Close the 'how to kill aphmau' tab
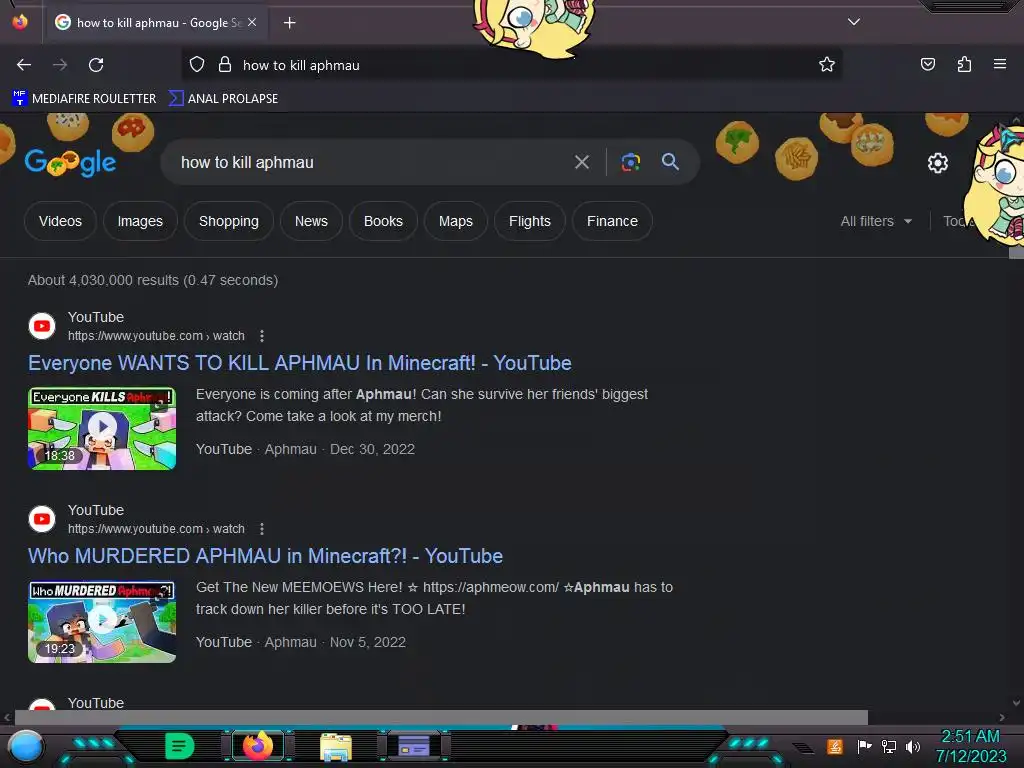1024x768 pixels. pyautogui.click(x=252, y=22)
